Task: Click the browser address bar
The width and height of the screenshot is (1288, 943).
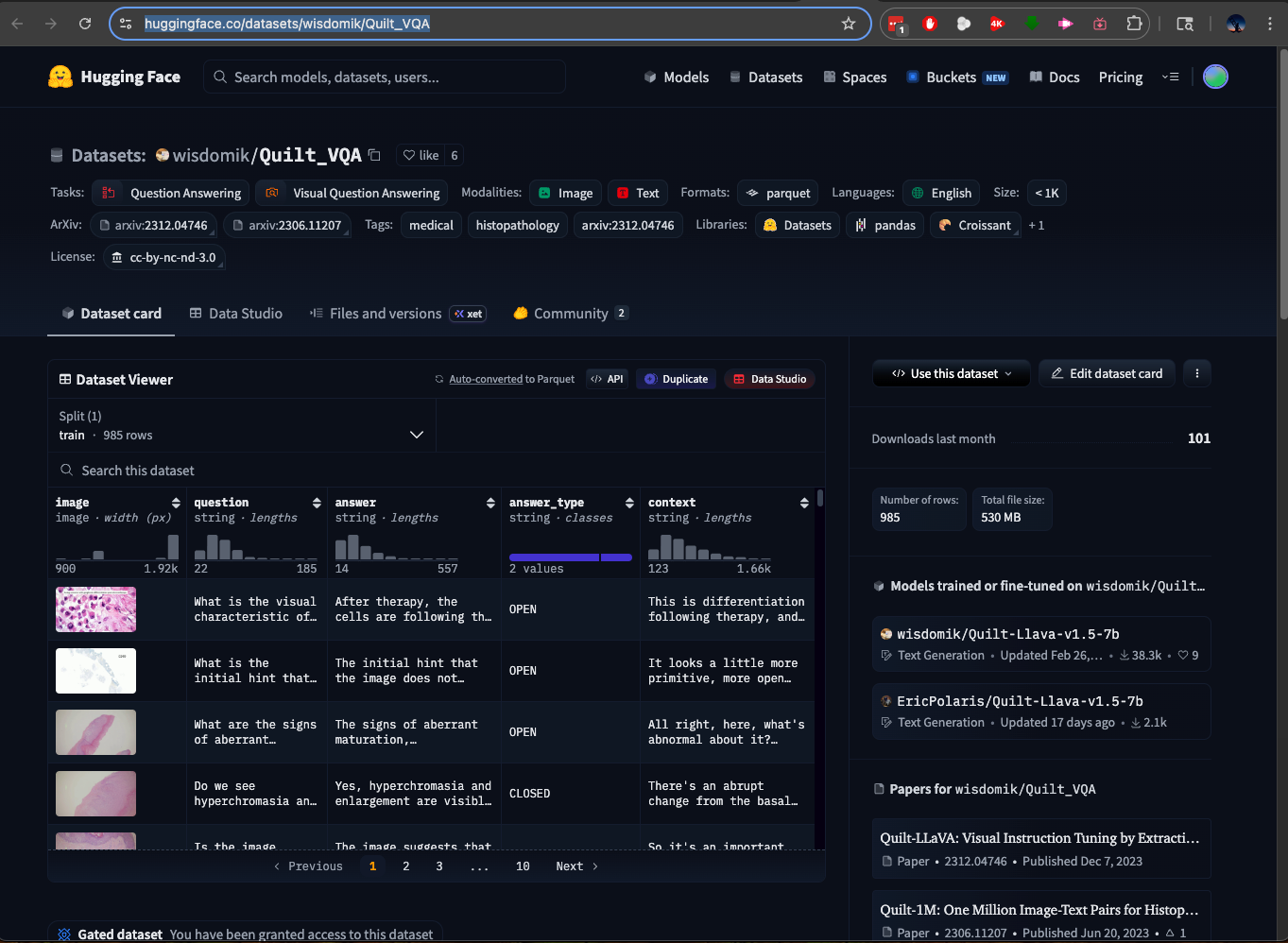Action: (x=491, y=24)
